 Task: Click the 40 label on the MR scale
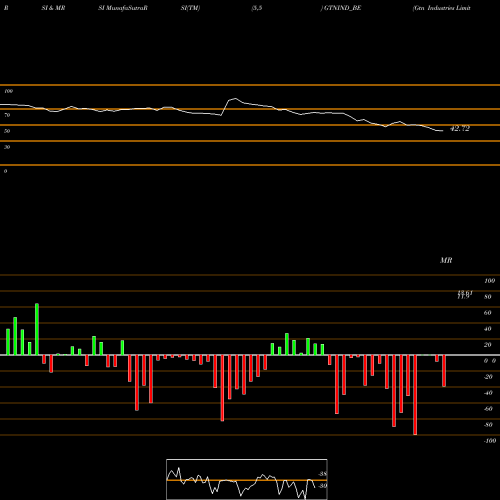[x=488, y=329]
